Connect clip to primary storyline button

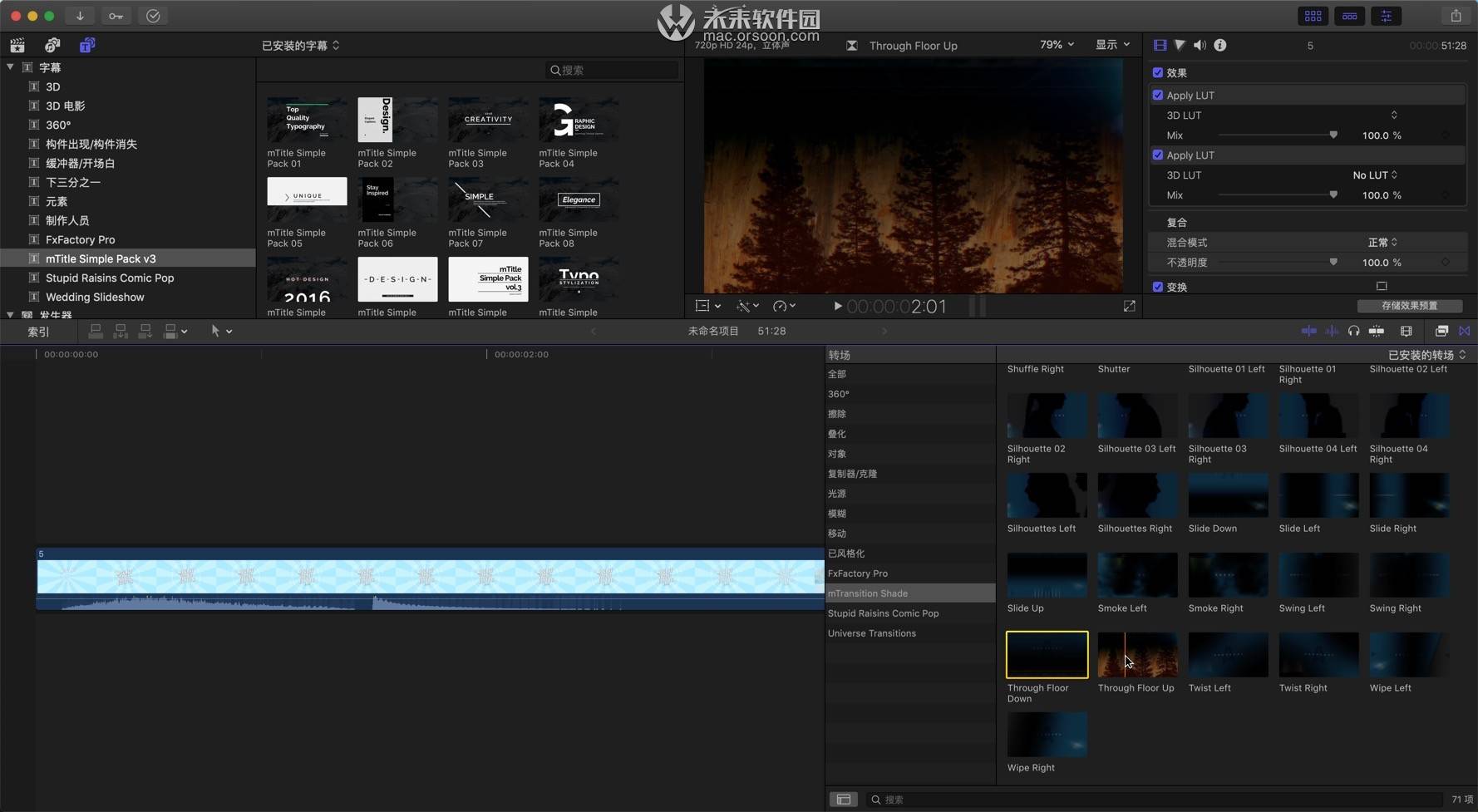(x=96, y=331)
